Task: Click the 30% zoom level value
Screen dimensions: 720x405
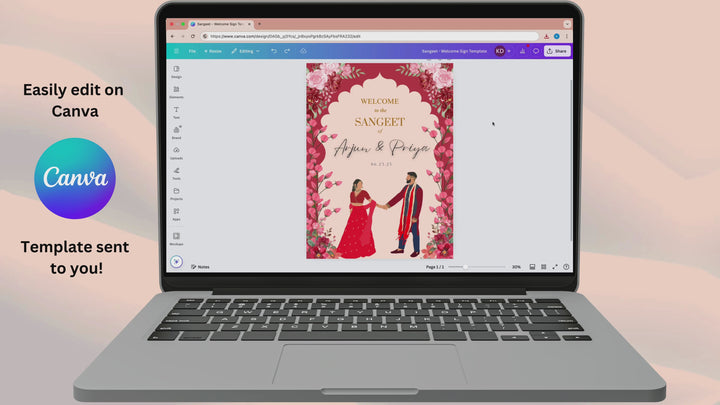Action: [516, 267]
